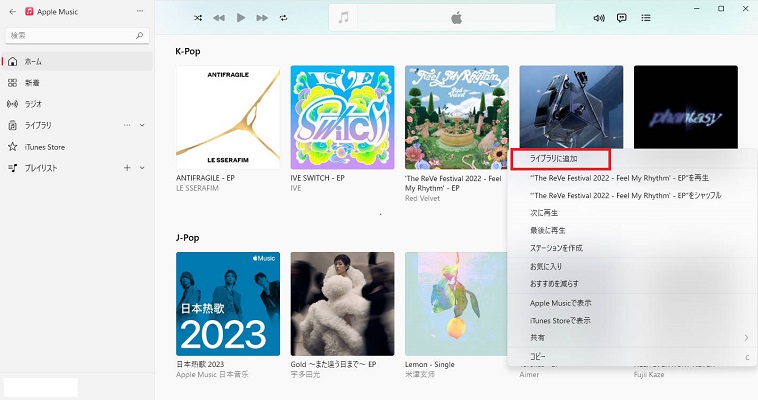Click the Gold ～また逢う日まで～ EP title
Image resolution: width=758 pixels, height=400 pixels.
(333, 364)
